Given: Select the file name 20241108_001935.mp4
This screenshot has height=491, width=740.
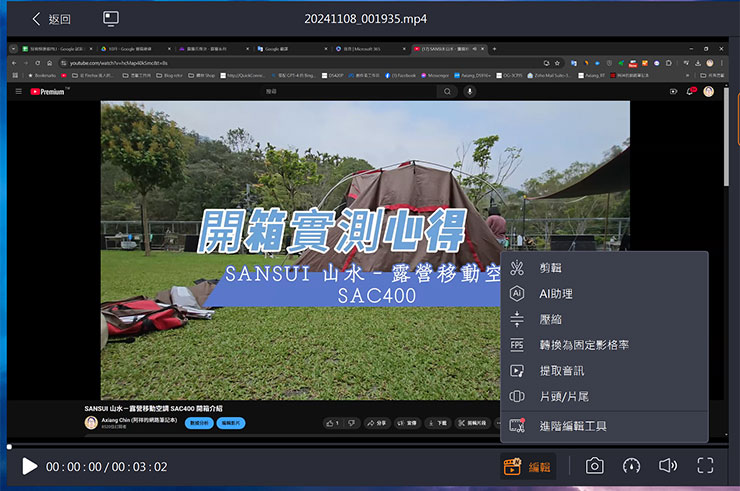Looking at the screenshot, I should click(365, 19).
